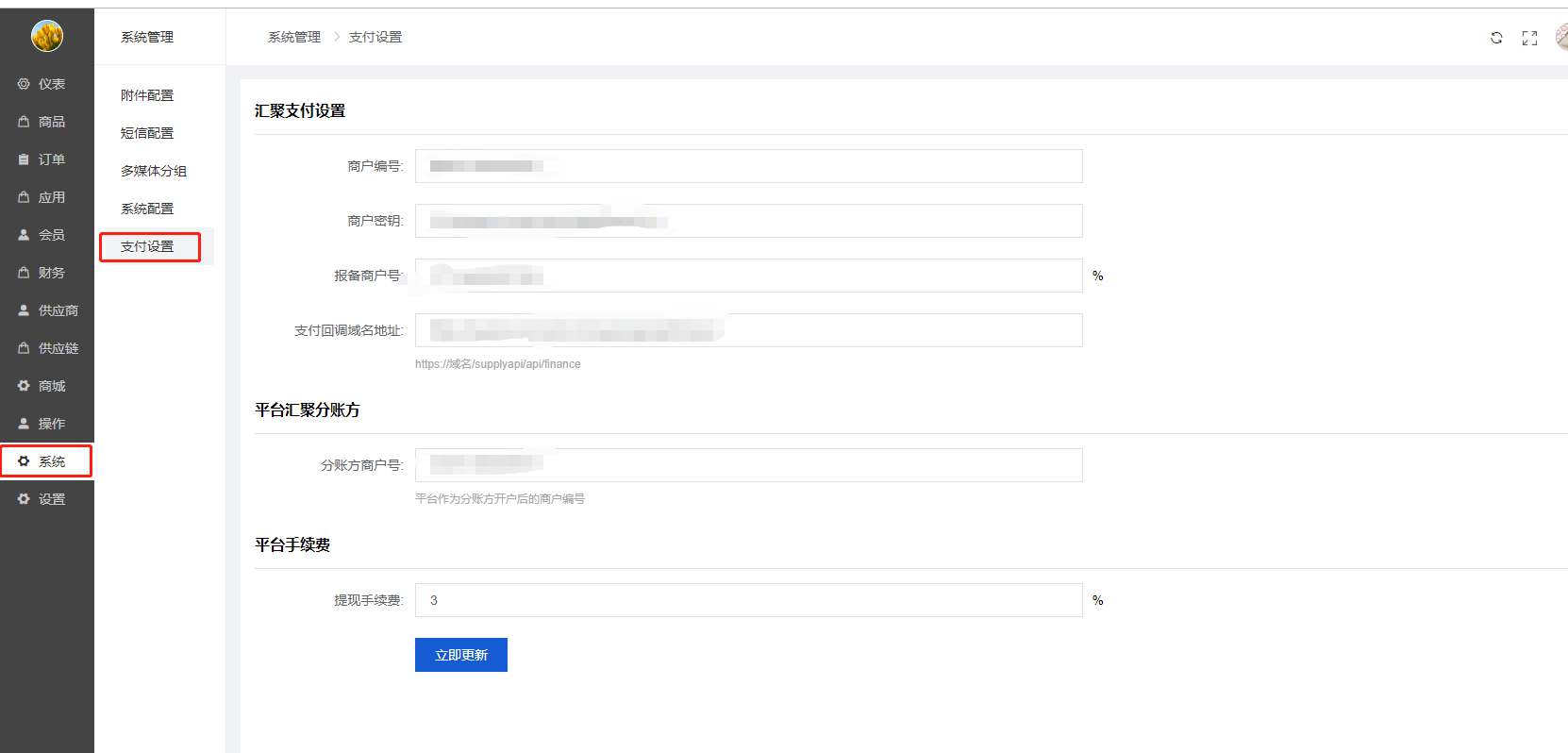Click the refresh icon in top bar
Screen dimensions: 1568x753
(x=1496, y=38)
